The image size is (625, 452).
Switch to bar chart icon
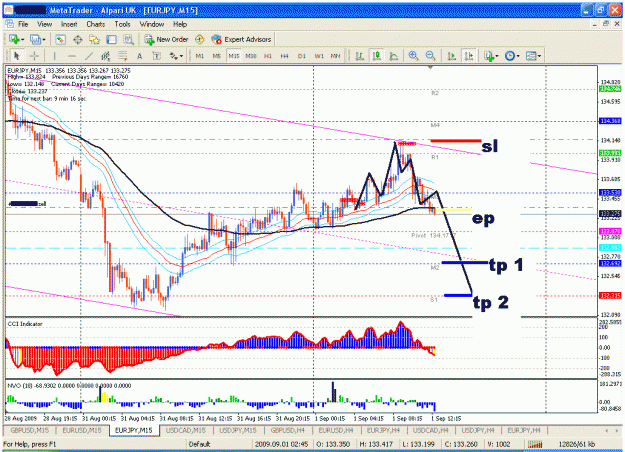pyautogui.click(x=360, y=56)
